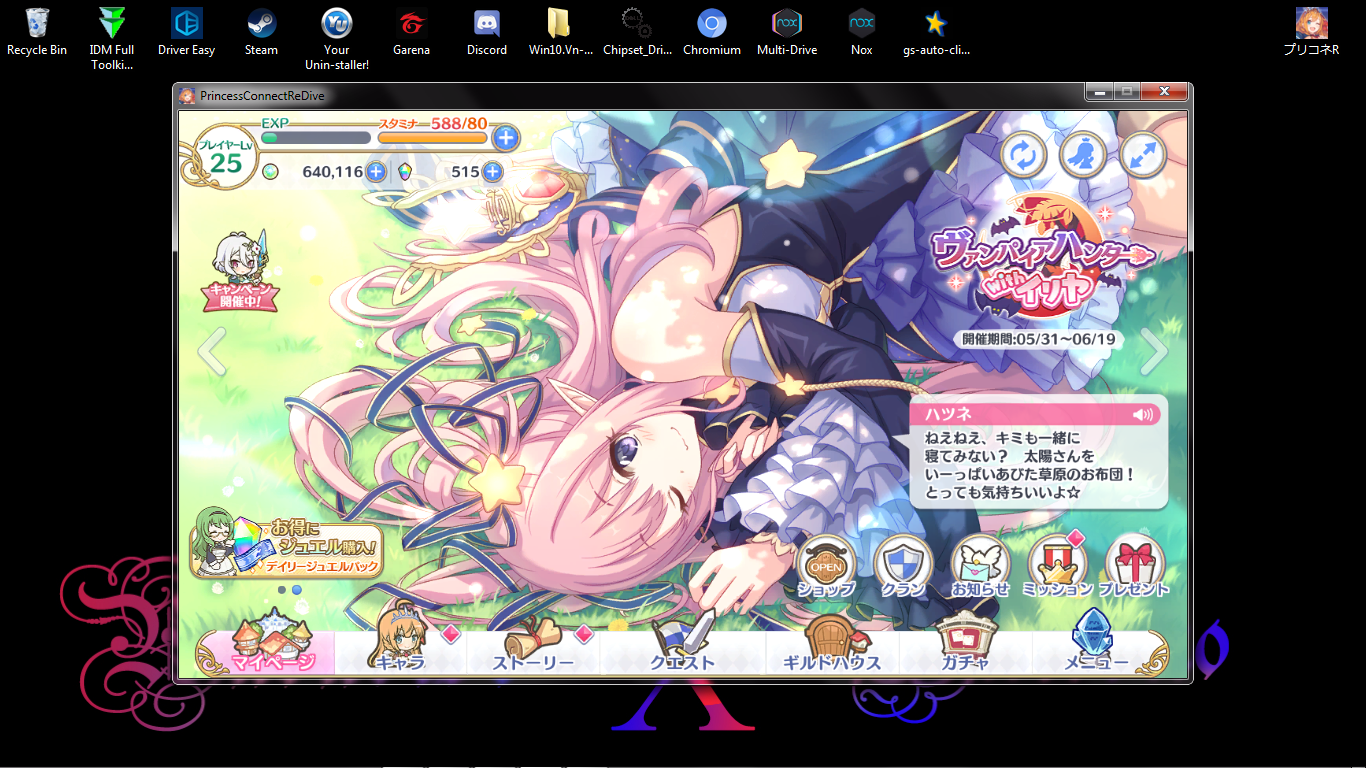
Task: Click the ハツネ dialogue speech bubble
Action: [x=1037, y=453]
